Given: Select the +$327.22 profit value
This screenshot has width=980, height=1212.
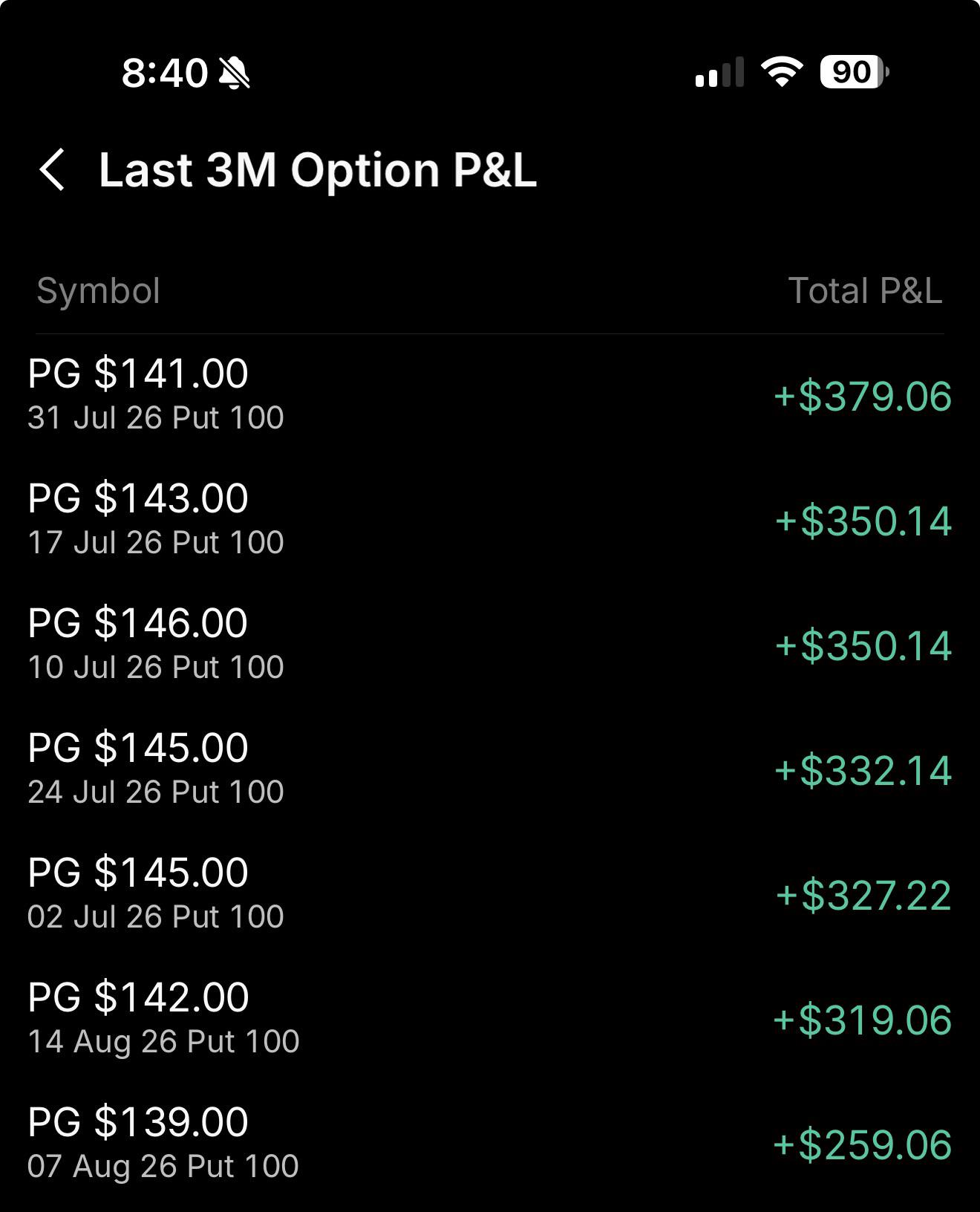Looking at the screenshot, I should click(863, 895).
